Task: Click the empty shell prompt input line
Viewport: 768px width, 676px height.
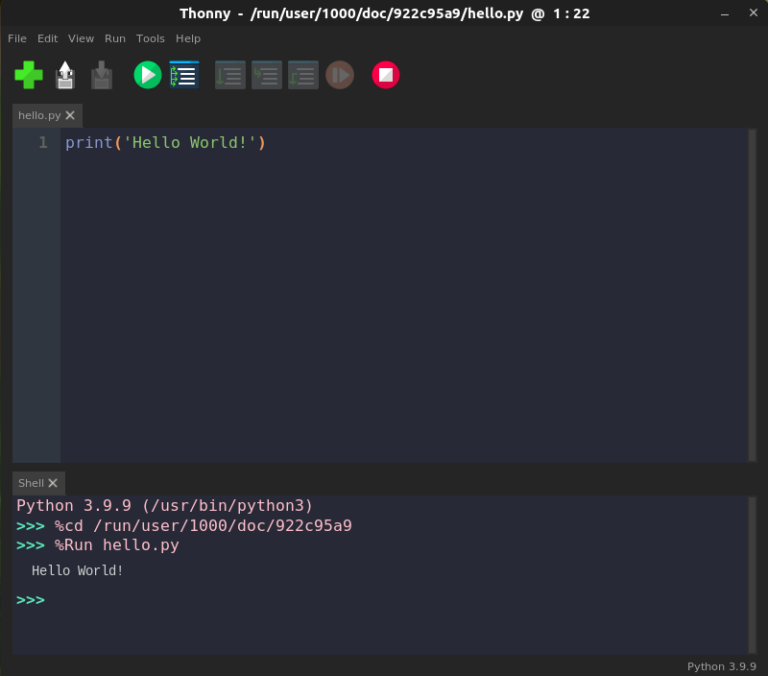Action: click(300, 600)
